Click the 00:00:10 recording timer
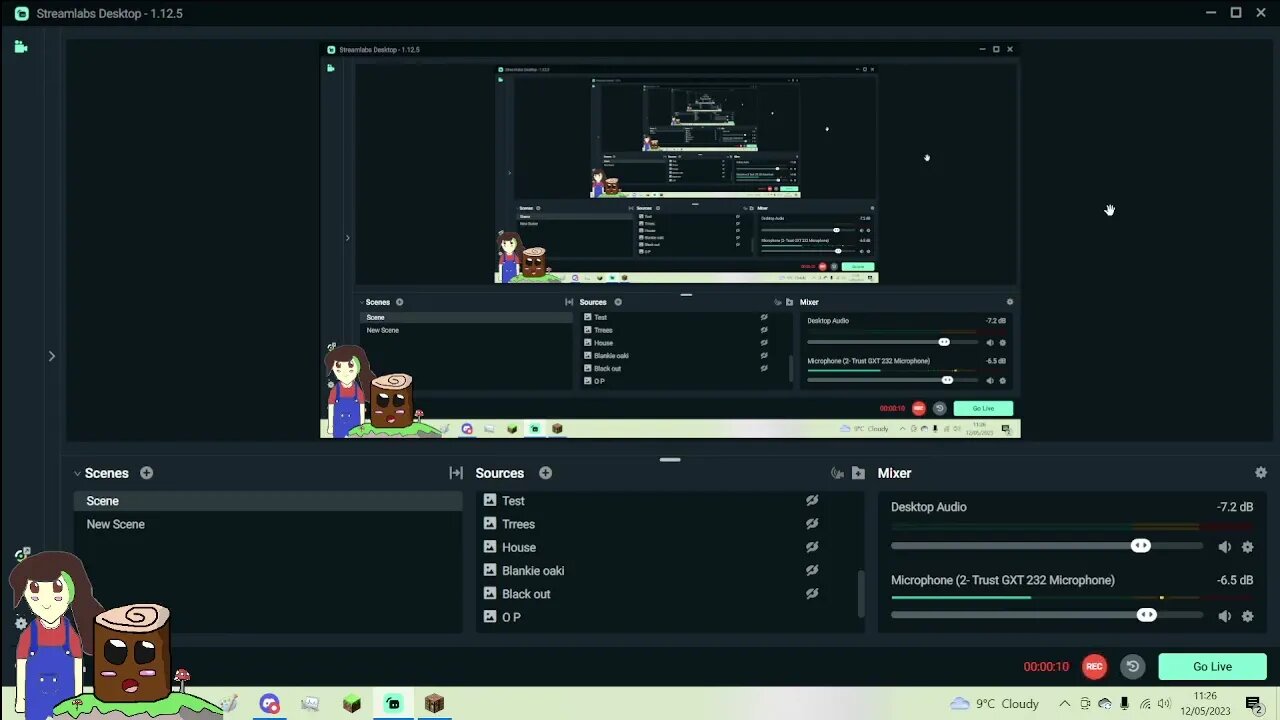The width and height of the screenshot is (1280, 720). pos(1046,667)
